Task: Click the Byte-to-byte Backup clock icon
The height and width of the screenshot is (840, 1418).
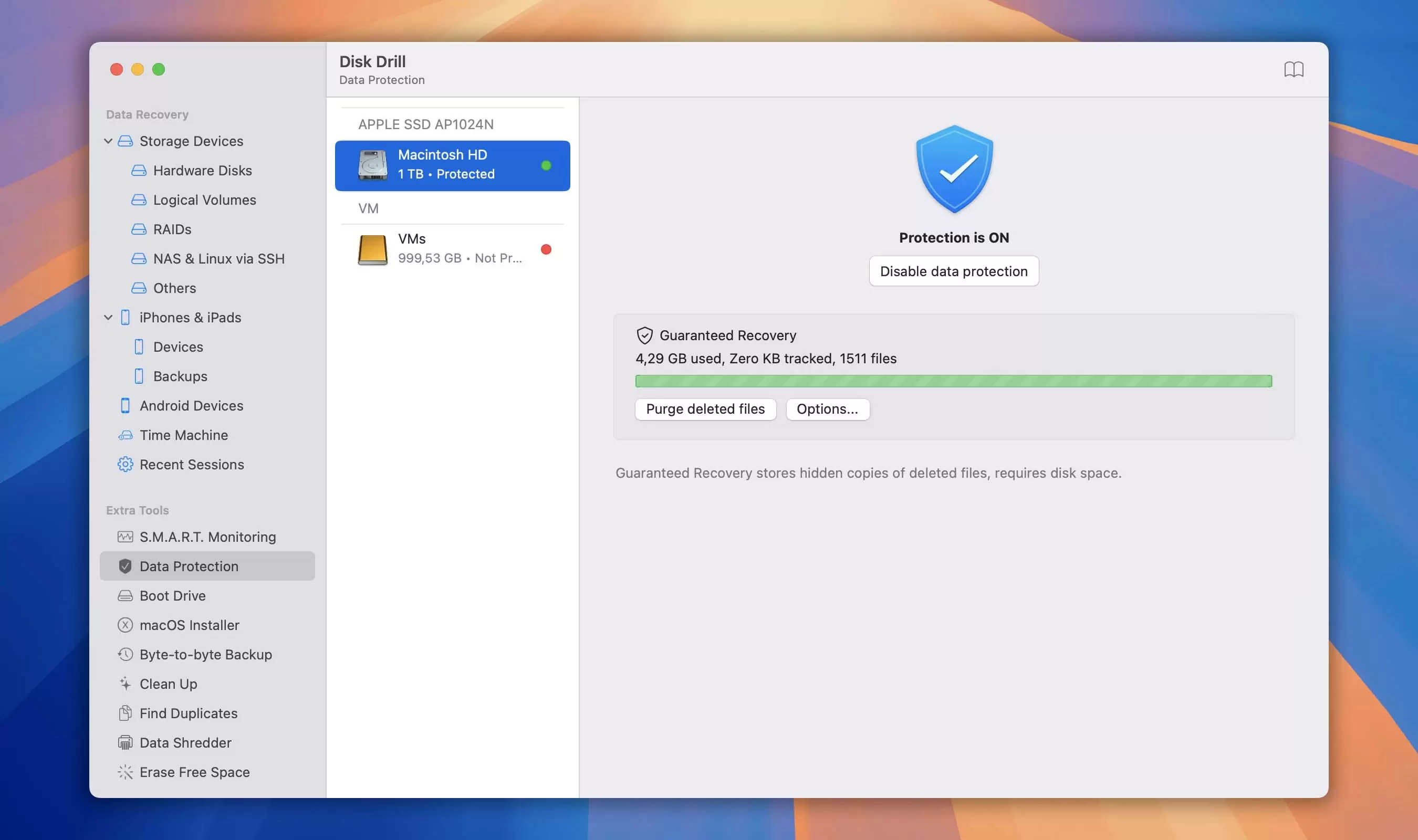Action: click(x=125, y=655)
